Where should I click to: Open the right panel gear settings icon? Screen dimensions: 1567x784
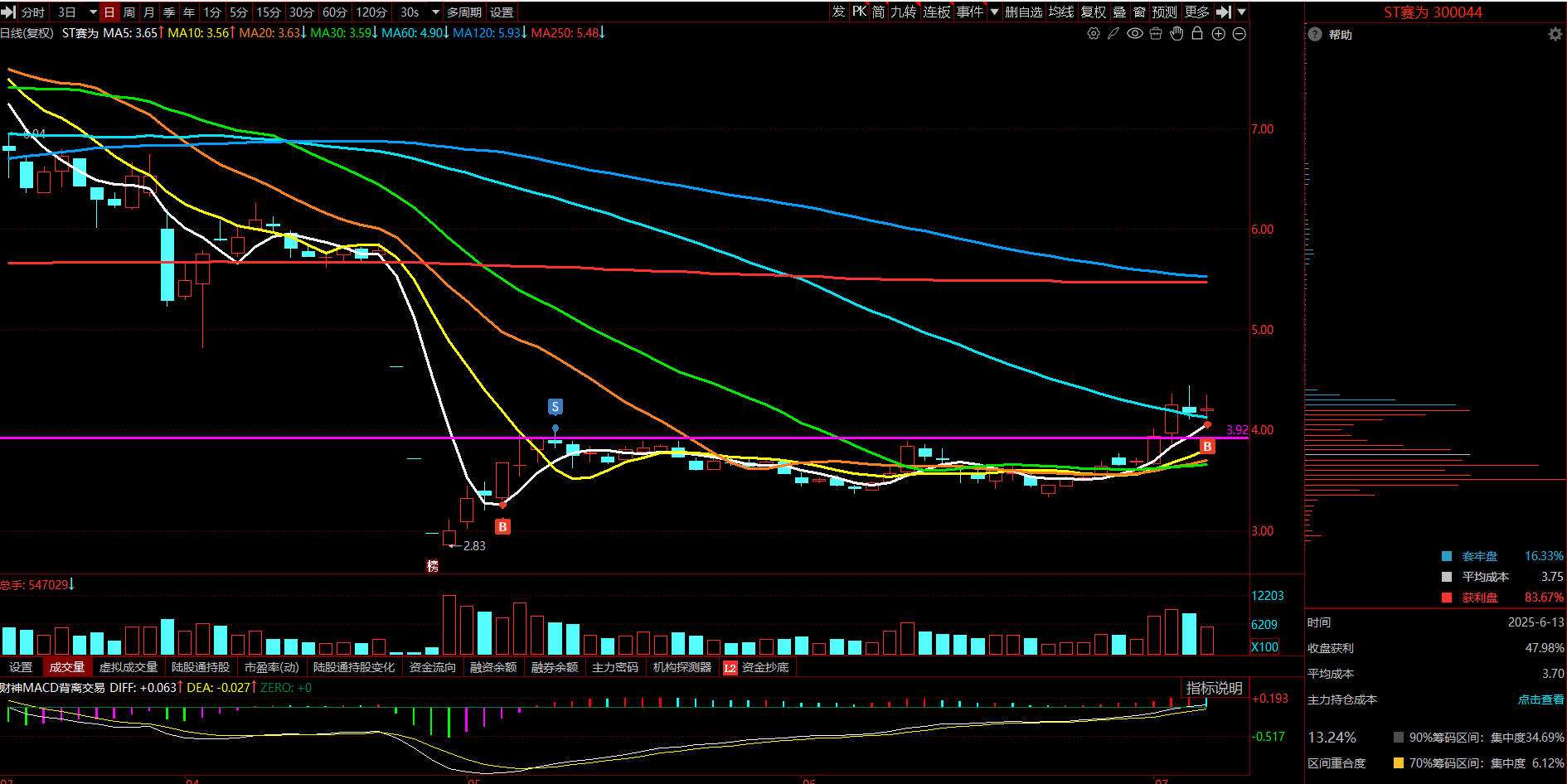1555,34
